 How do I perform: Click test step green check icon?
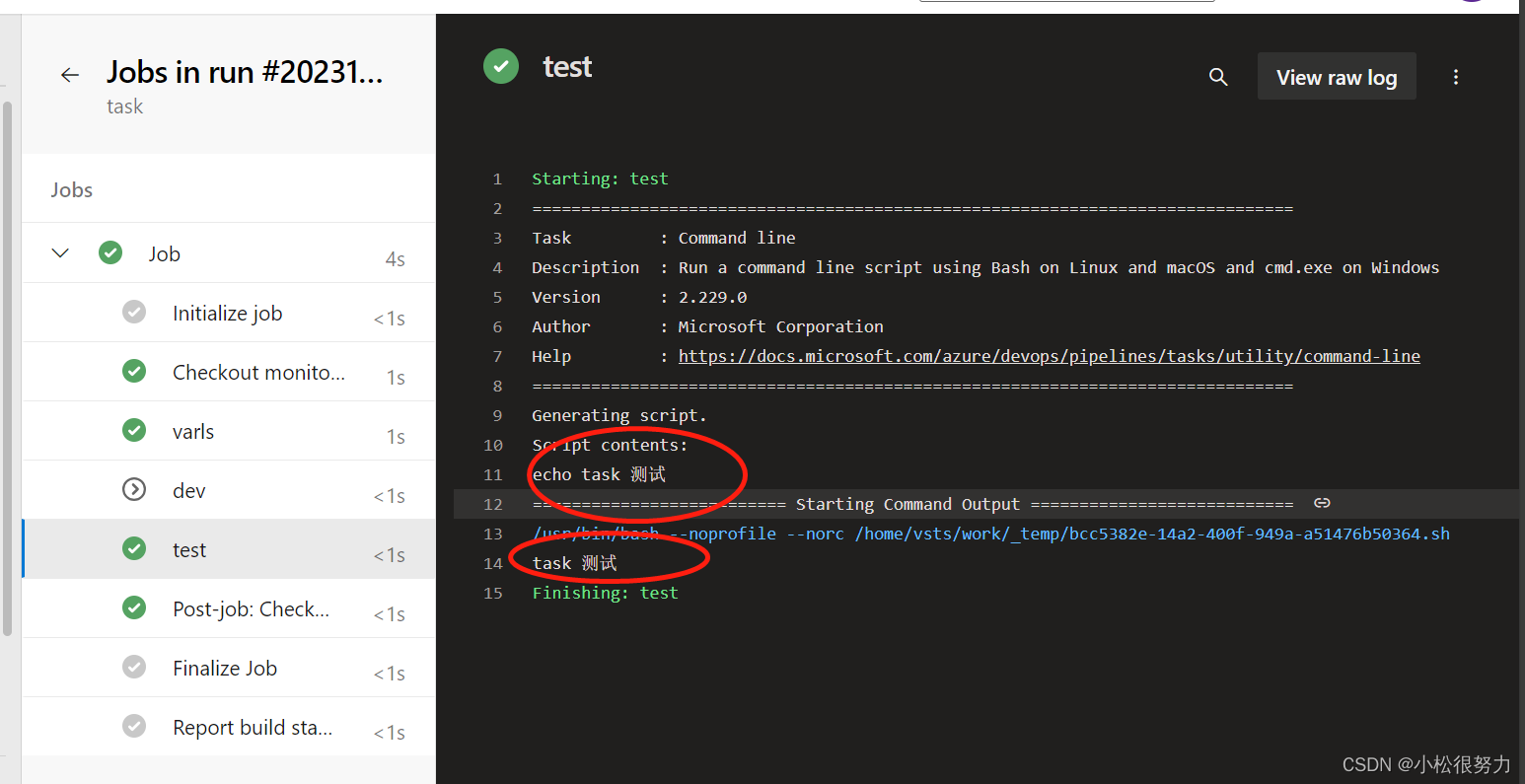tap(134, 549)
